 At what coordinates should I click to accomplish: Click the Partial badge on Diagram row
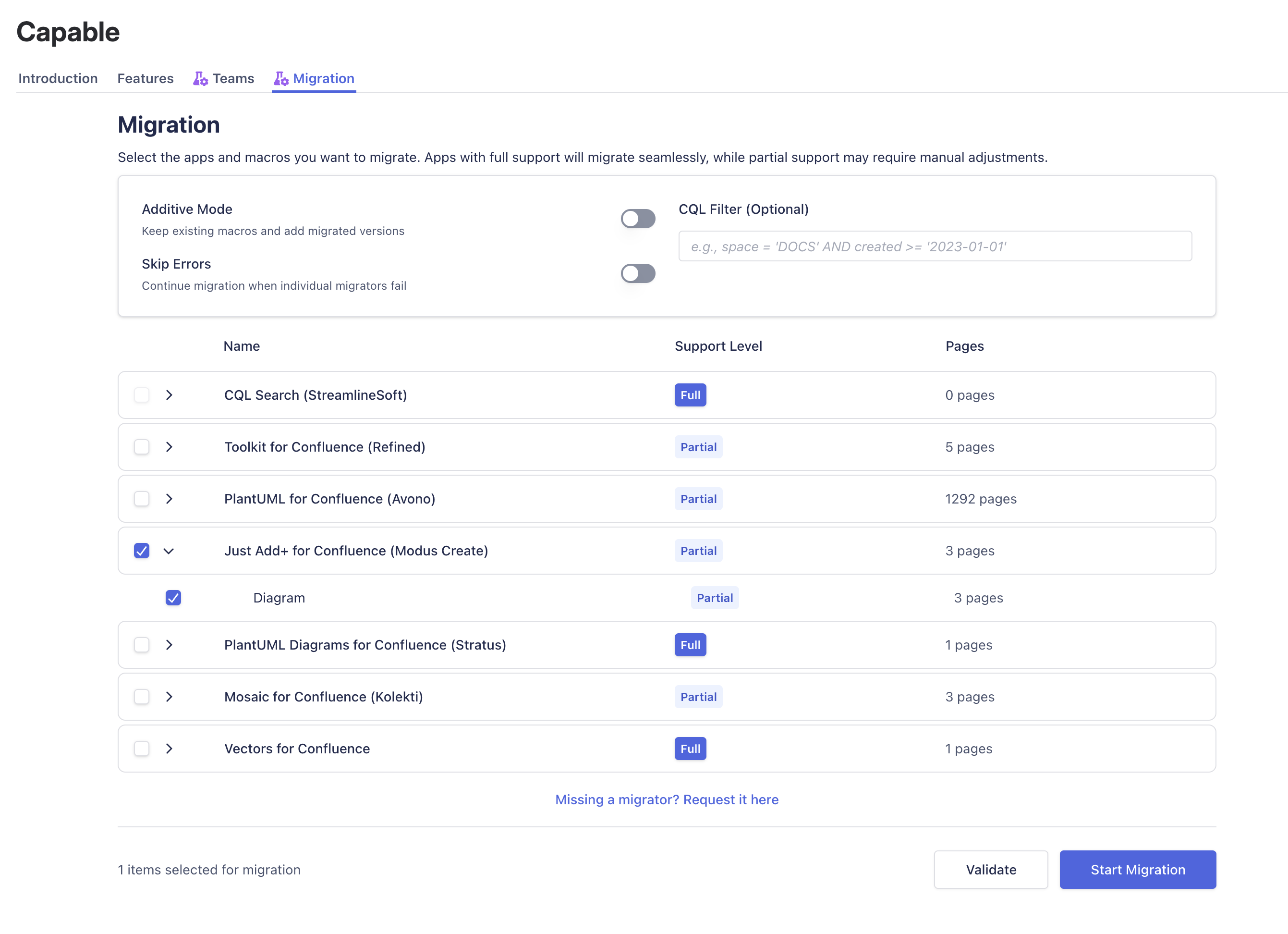click(x=715, y=598)
